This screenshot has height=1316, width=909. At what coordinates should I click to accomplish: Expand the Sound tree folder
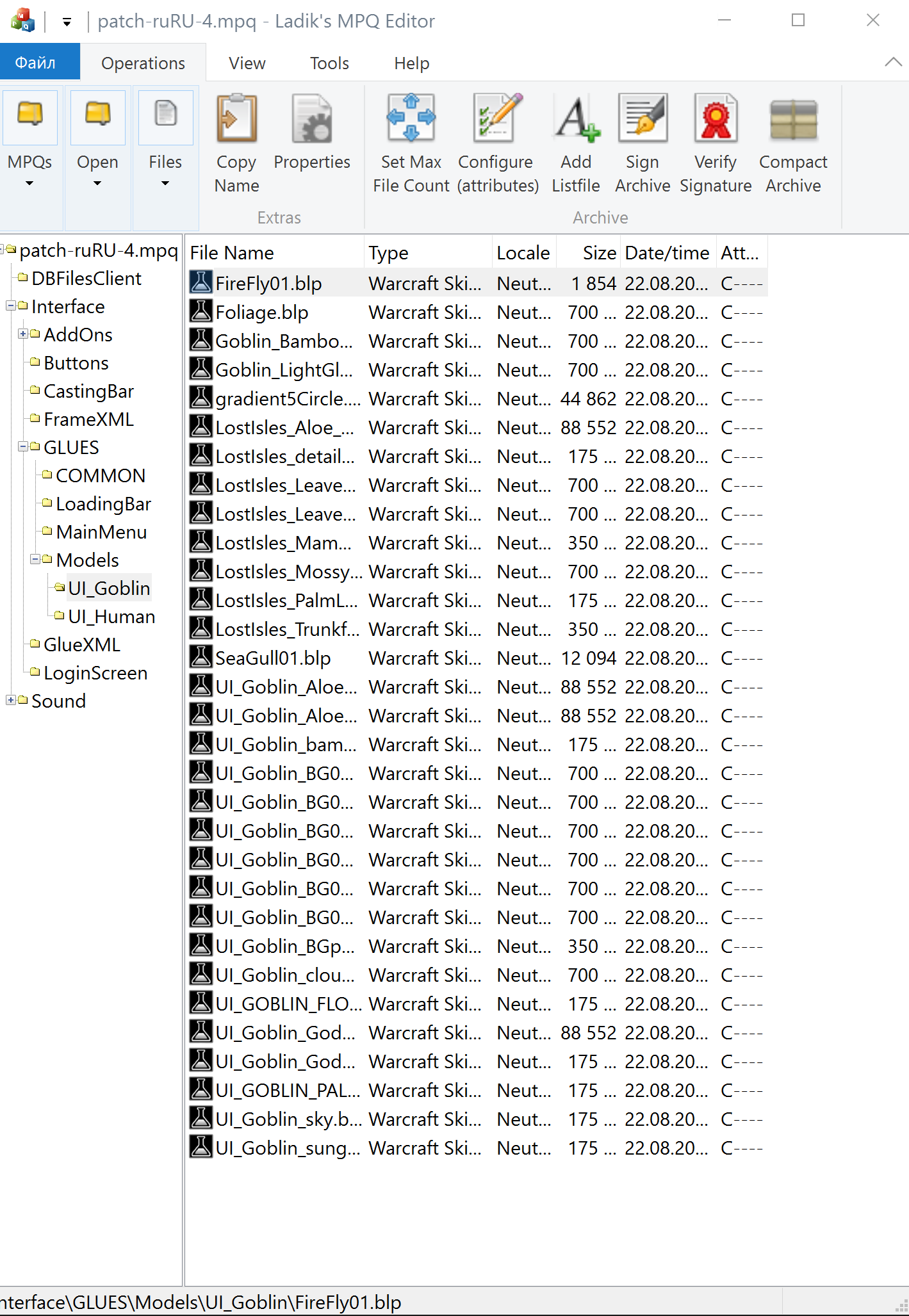pyautogui.click(x=11, y=700)
